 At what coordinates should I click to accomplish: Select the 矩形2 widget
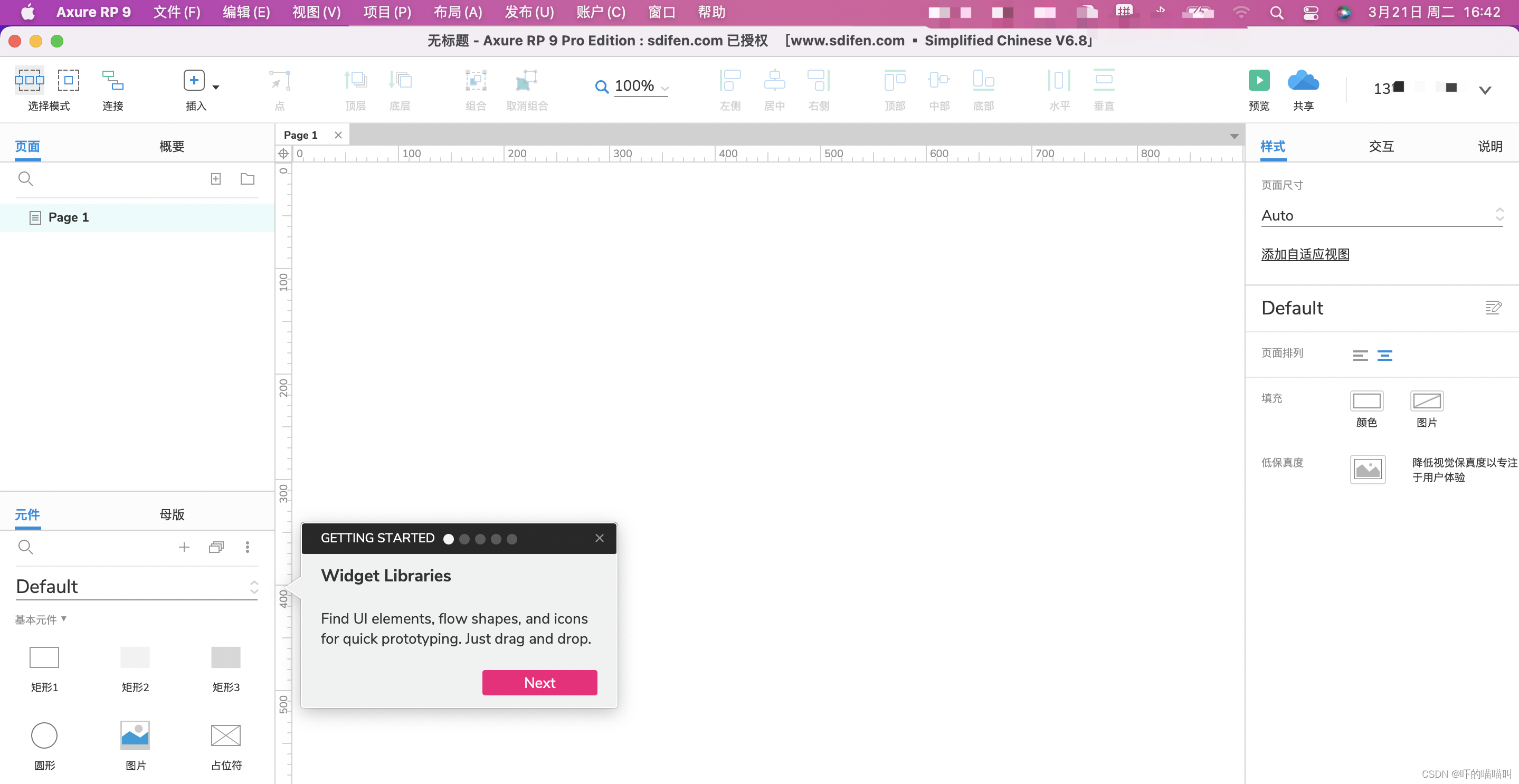pyautogui.click(x=135, y=657)
